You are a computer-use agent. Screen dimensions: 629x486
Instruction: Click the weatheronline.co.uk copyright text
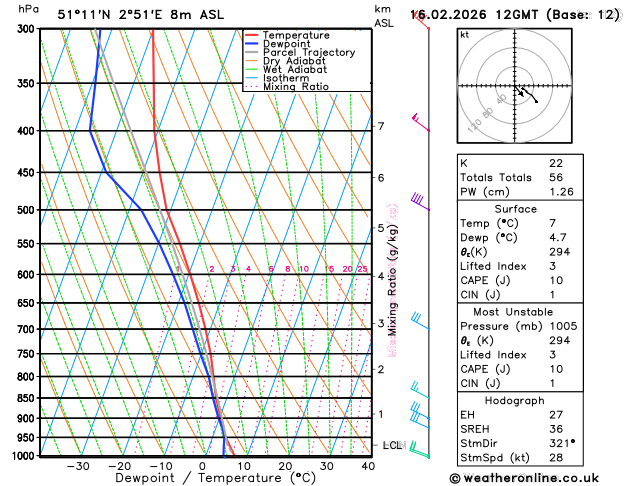524,478
